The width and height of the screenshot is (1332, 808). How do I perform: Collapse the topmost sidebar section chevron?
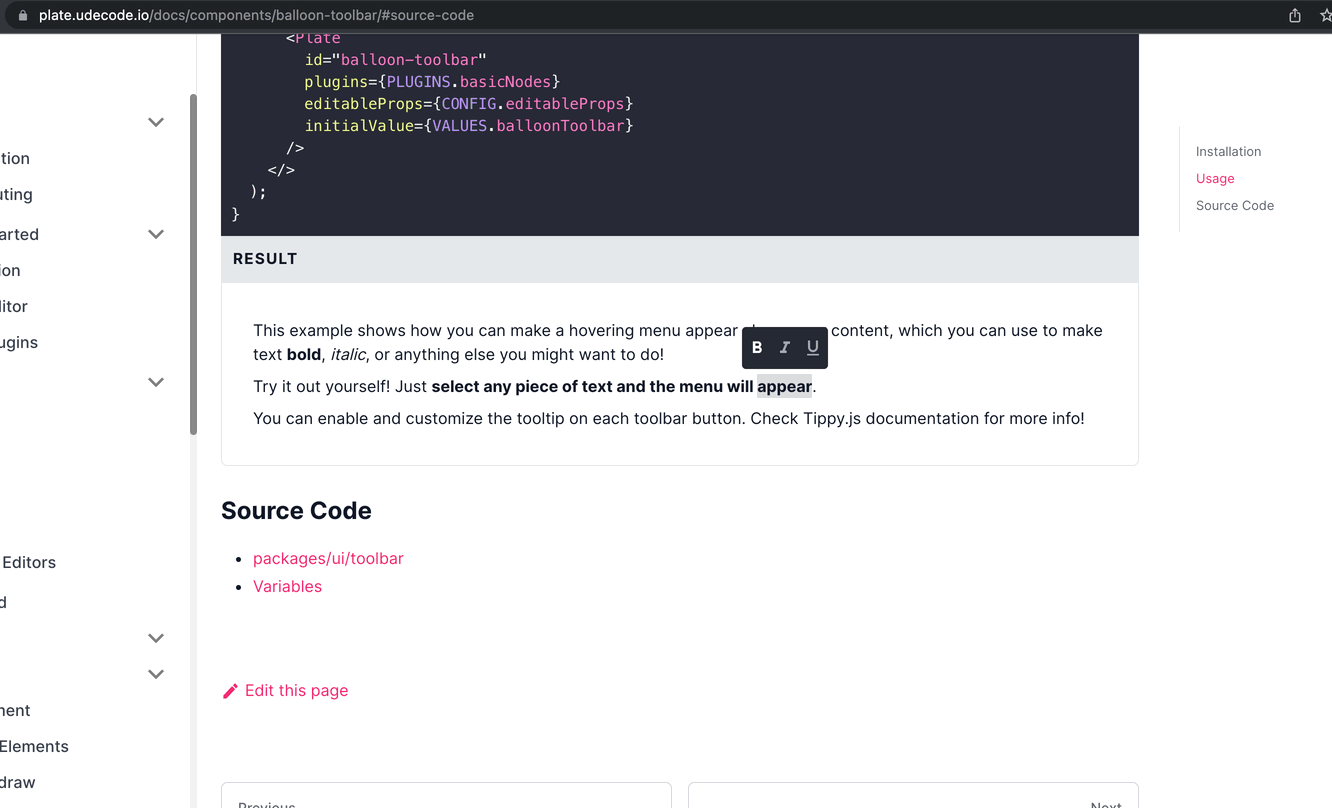tap(156, 121)
